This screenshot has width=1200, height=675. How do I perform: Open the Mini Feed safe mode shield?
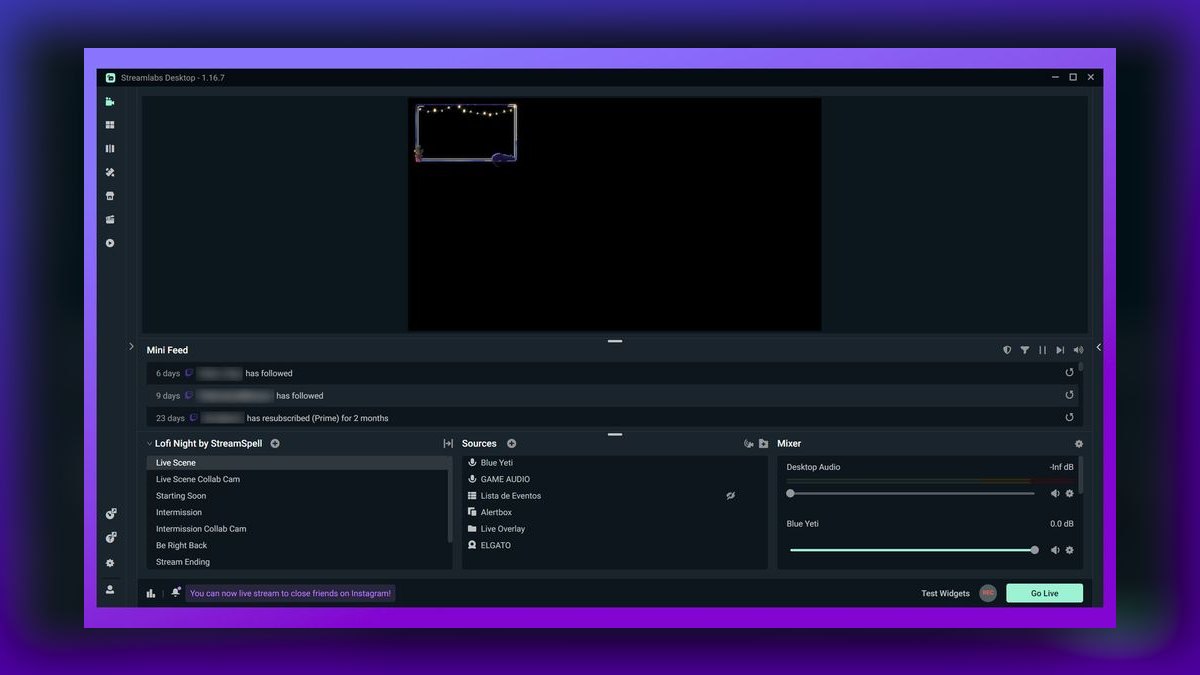pyautogui.click(x=1007, y=350)
